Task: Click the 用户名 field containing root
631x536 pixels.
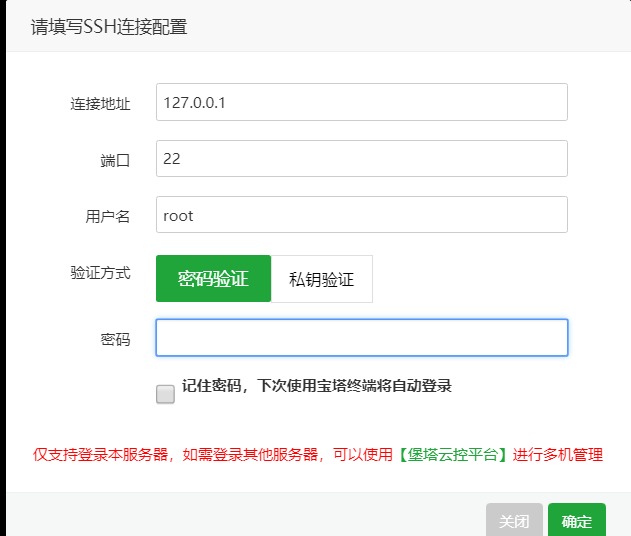Action: tap(361, 215)
